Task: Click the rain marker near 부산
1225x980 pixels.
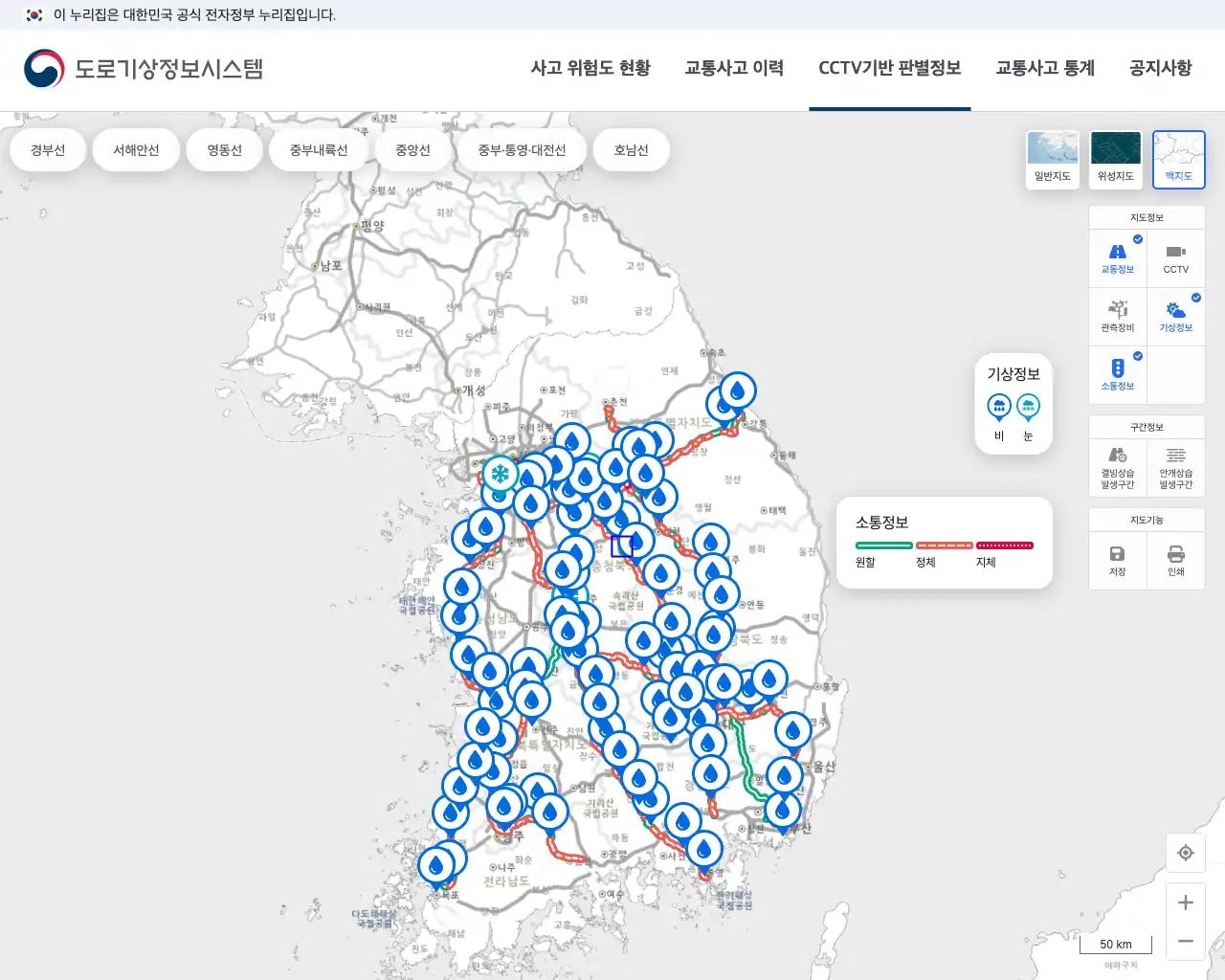Action: tap(782, 812)
